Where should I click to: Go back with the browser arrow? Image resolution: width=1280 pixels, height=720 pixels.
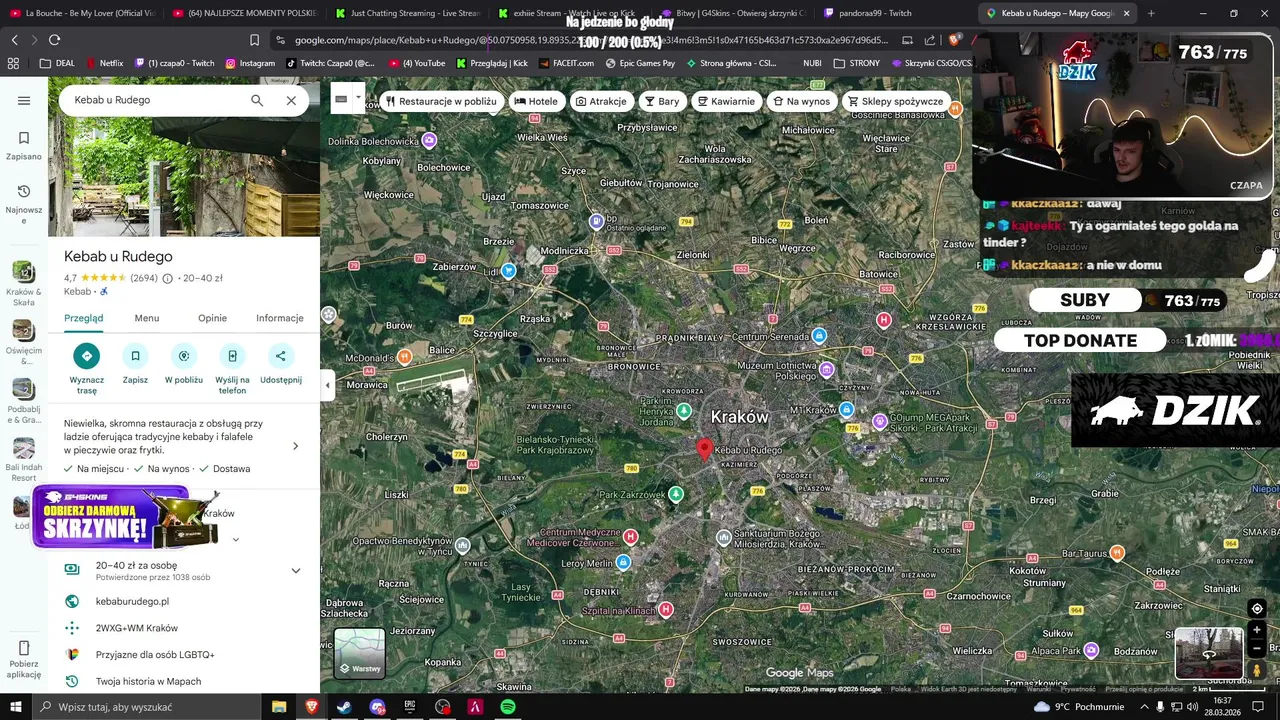14,40
